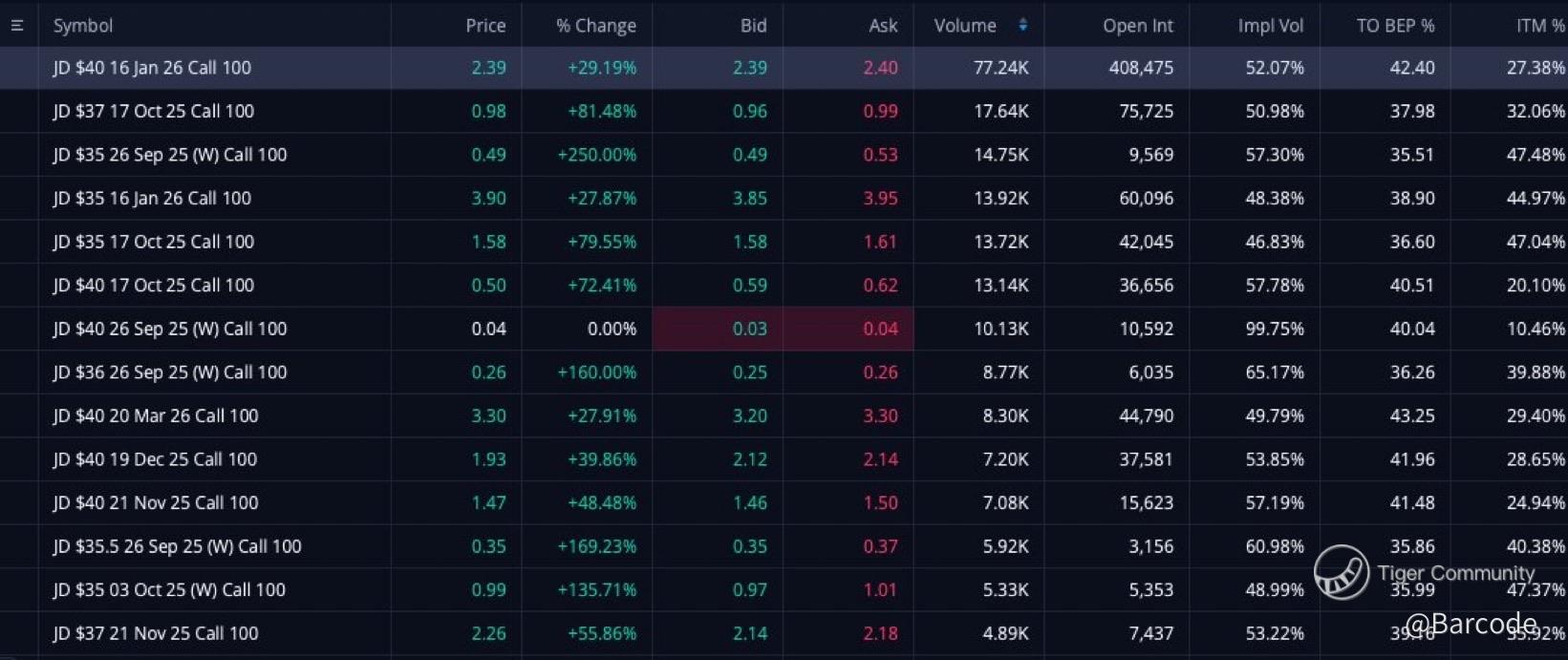Select JD $35 26 Sep 25 (W) Call
The image size is (1568, 660).
click(x=169, y=155)
